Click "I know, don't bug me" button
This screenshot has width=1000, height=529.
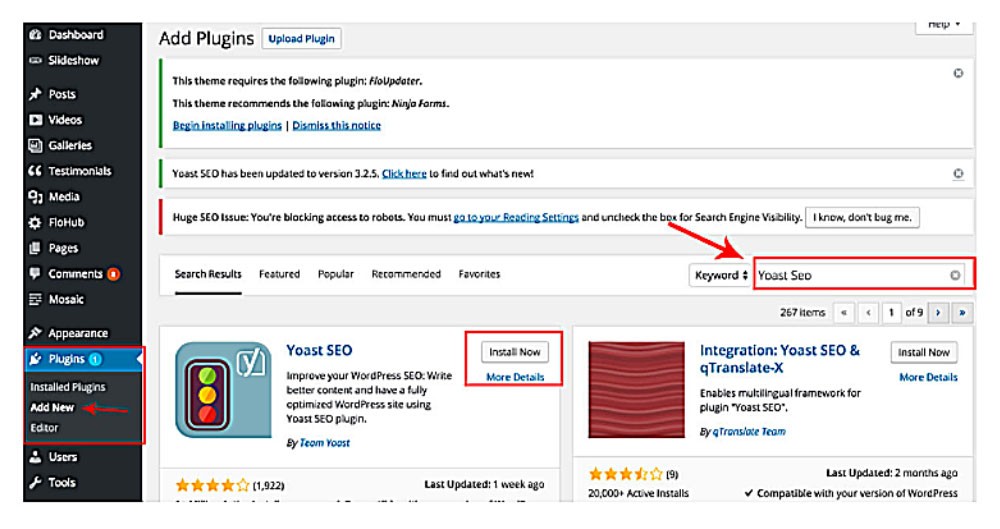[x=862, y=218]
